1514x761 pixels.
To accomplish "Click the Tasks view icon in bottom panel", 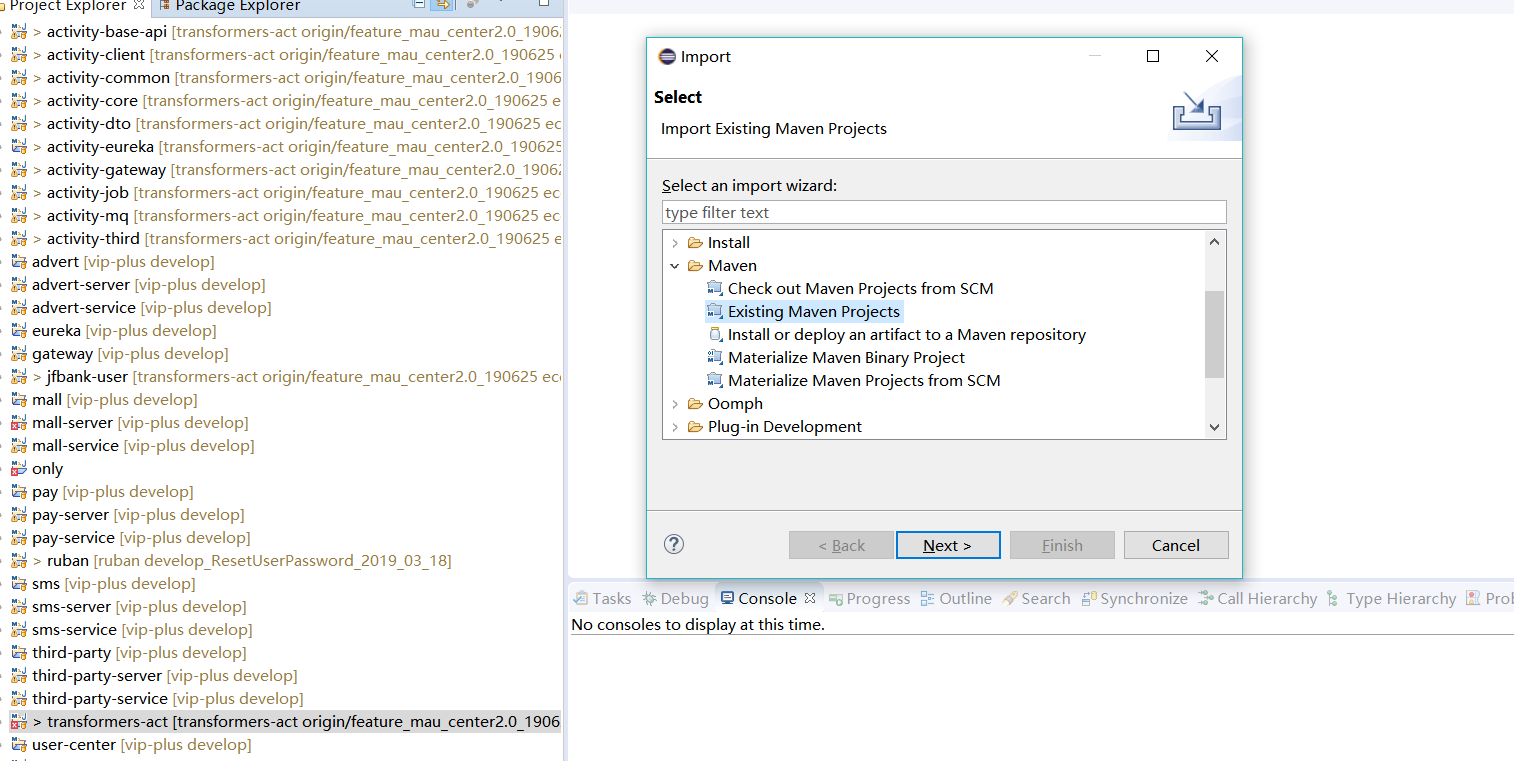I will 580,599.
